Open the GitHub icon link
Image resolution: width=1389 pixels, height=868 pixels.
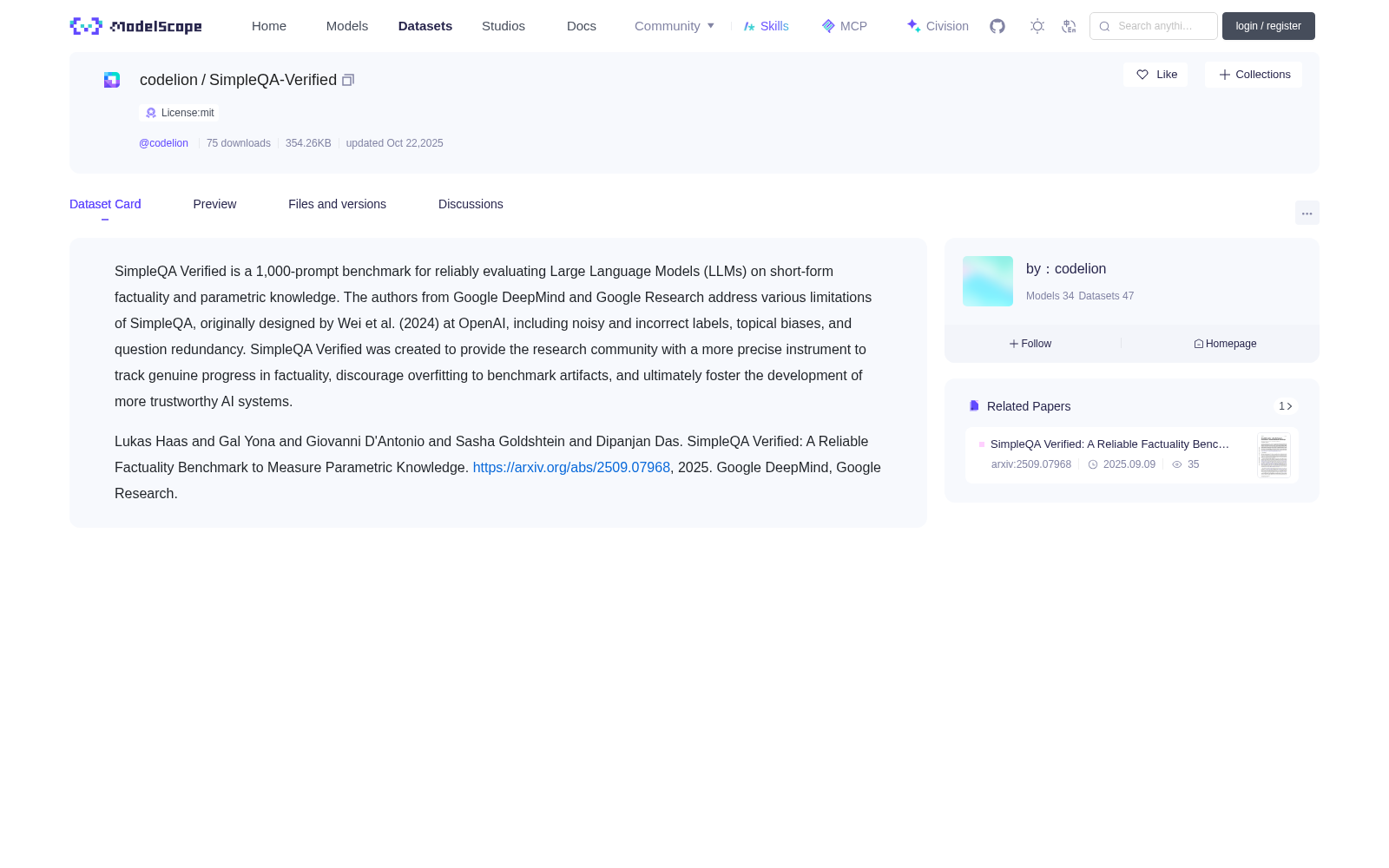(997, 26)
